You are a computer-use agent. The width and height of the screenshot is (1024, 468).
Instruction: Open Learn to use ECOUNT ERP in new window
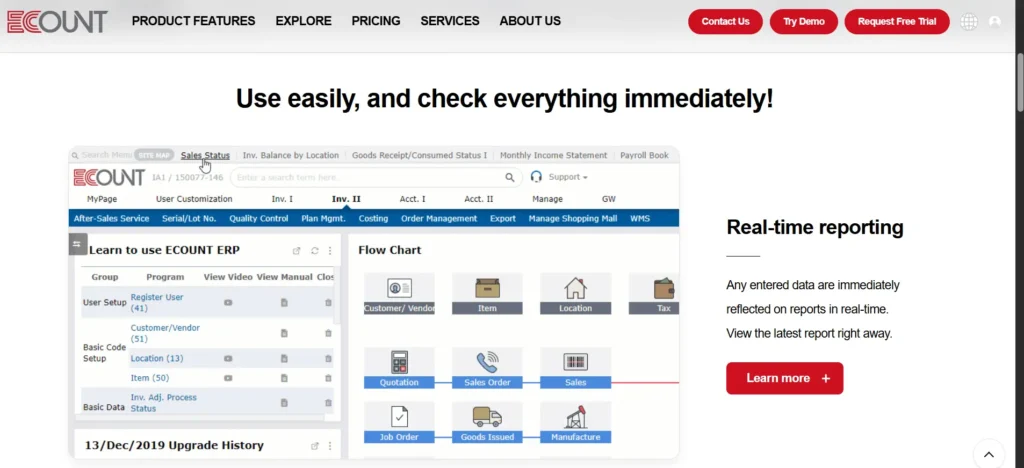click(x=296, y=251)
